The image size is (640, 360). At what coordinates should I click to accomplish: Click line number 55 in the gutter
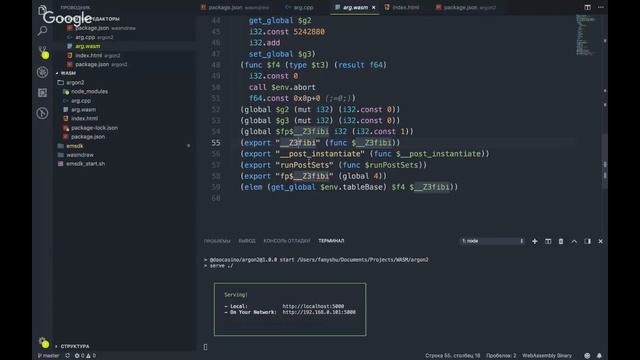click(x=216, y=143)
